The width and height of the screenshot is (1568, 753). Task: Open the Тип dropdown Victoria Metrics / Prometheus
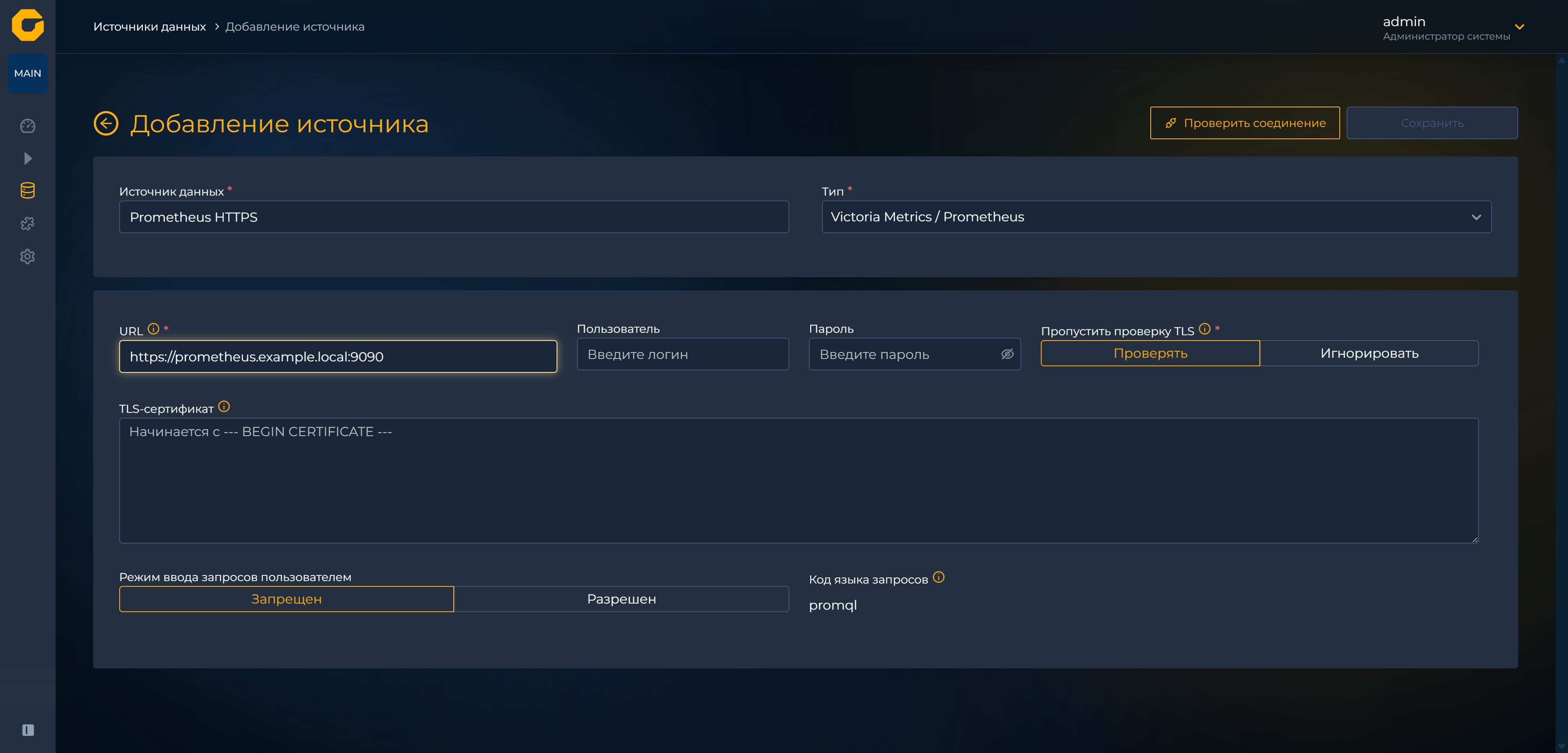tap(1156, 217)
